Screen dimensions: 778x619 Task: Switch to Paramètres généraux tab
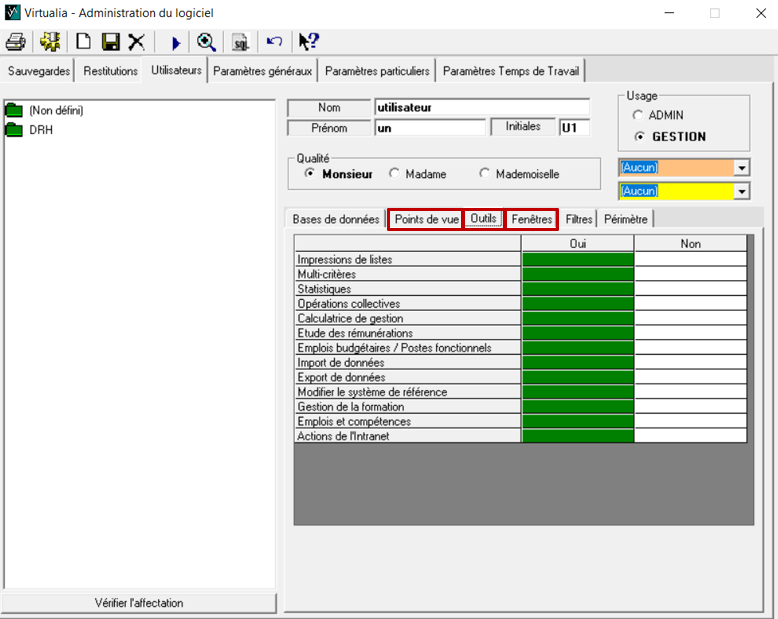263,71
